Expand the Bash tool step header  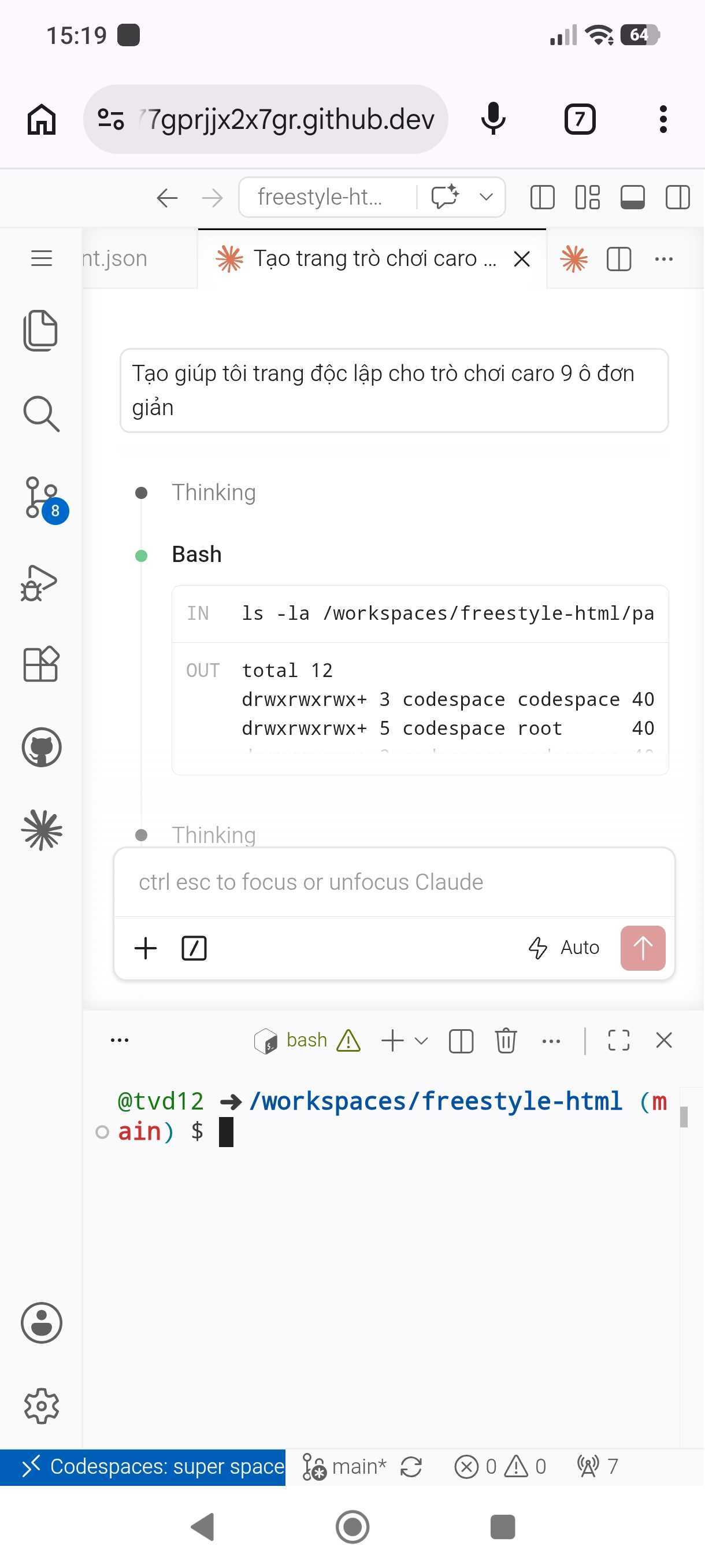click(196, 554)
